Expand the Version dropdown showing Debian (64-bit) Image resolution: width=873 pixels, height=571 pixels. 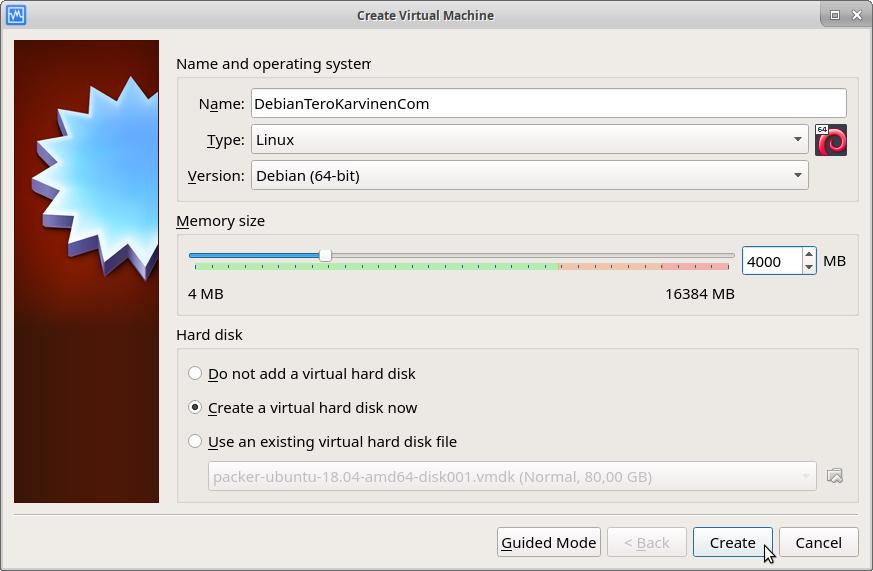tap(530, 176)
